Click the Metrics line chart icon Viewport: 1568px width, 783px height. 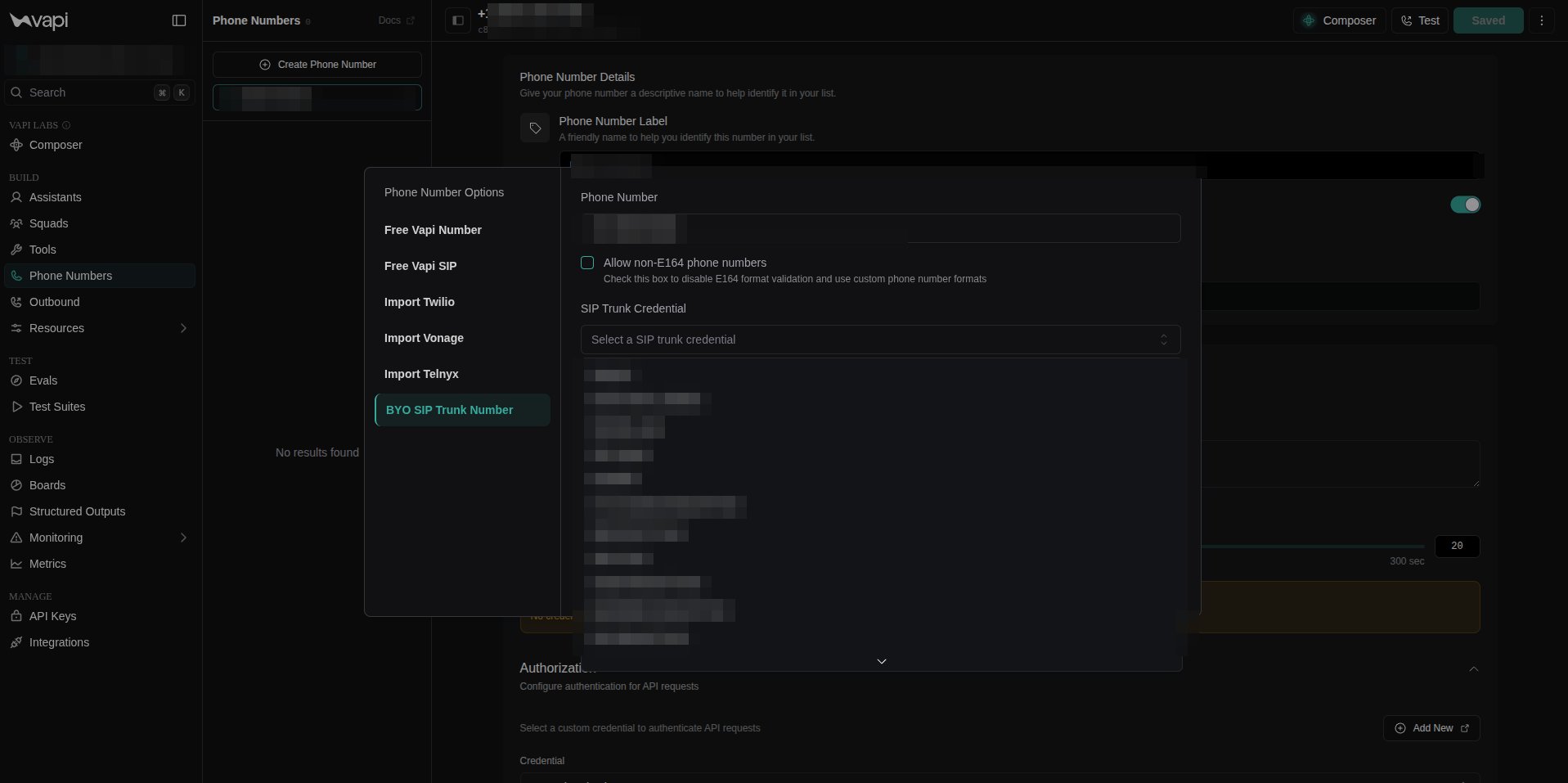pyautogui.click(x=16, y=564)
